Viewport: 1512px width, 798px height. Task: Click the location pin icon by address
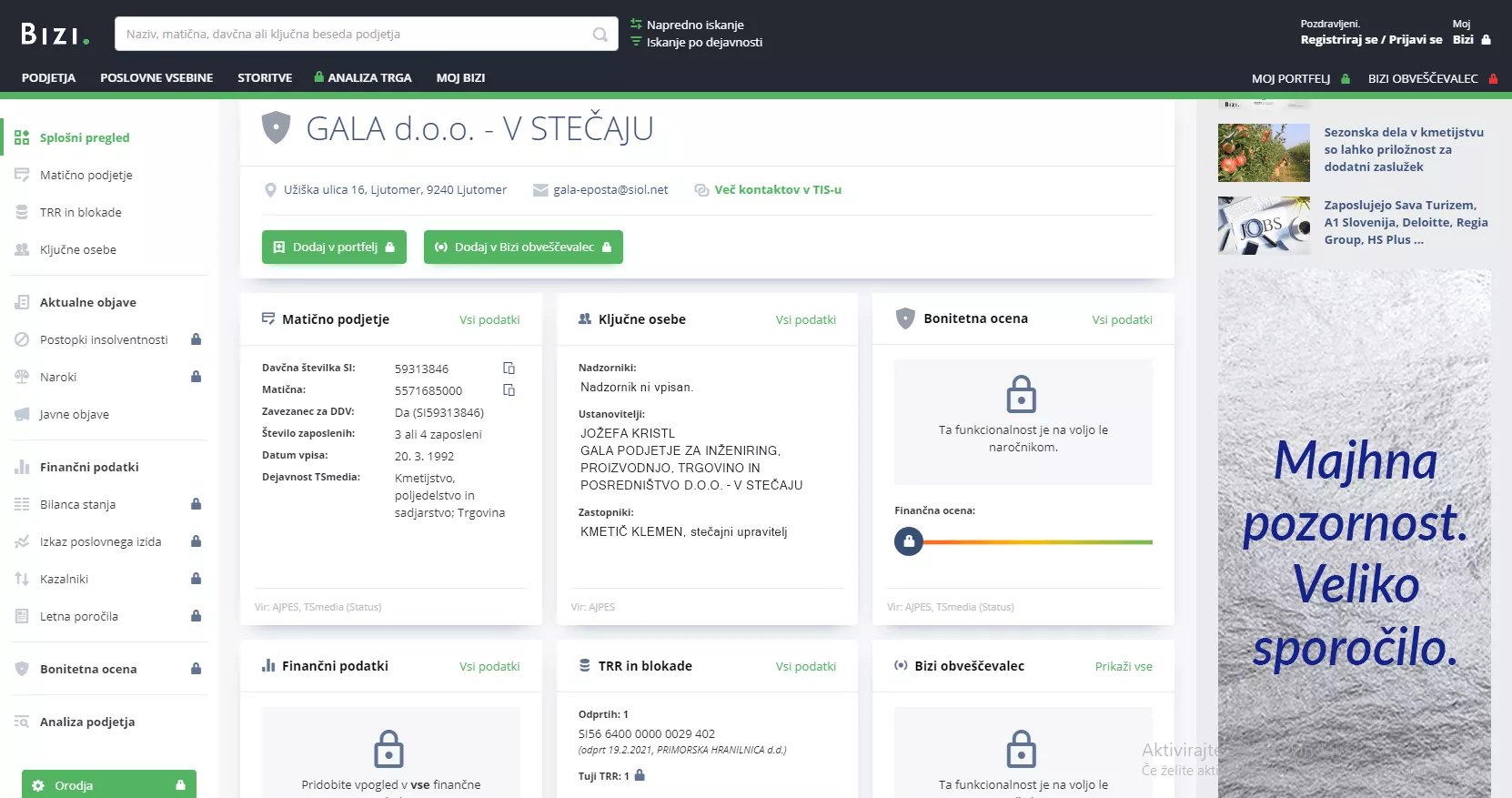pos(270,190)
